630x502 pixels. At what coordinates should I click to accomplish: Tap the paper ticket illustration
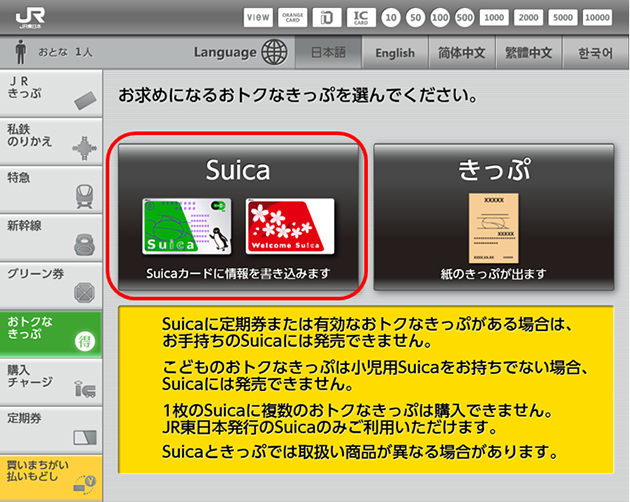pos(494,228)
